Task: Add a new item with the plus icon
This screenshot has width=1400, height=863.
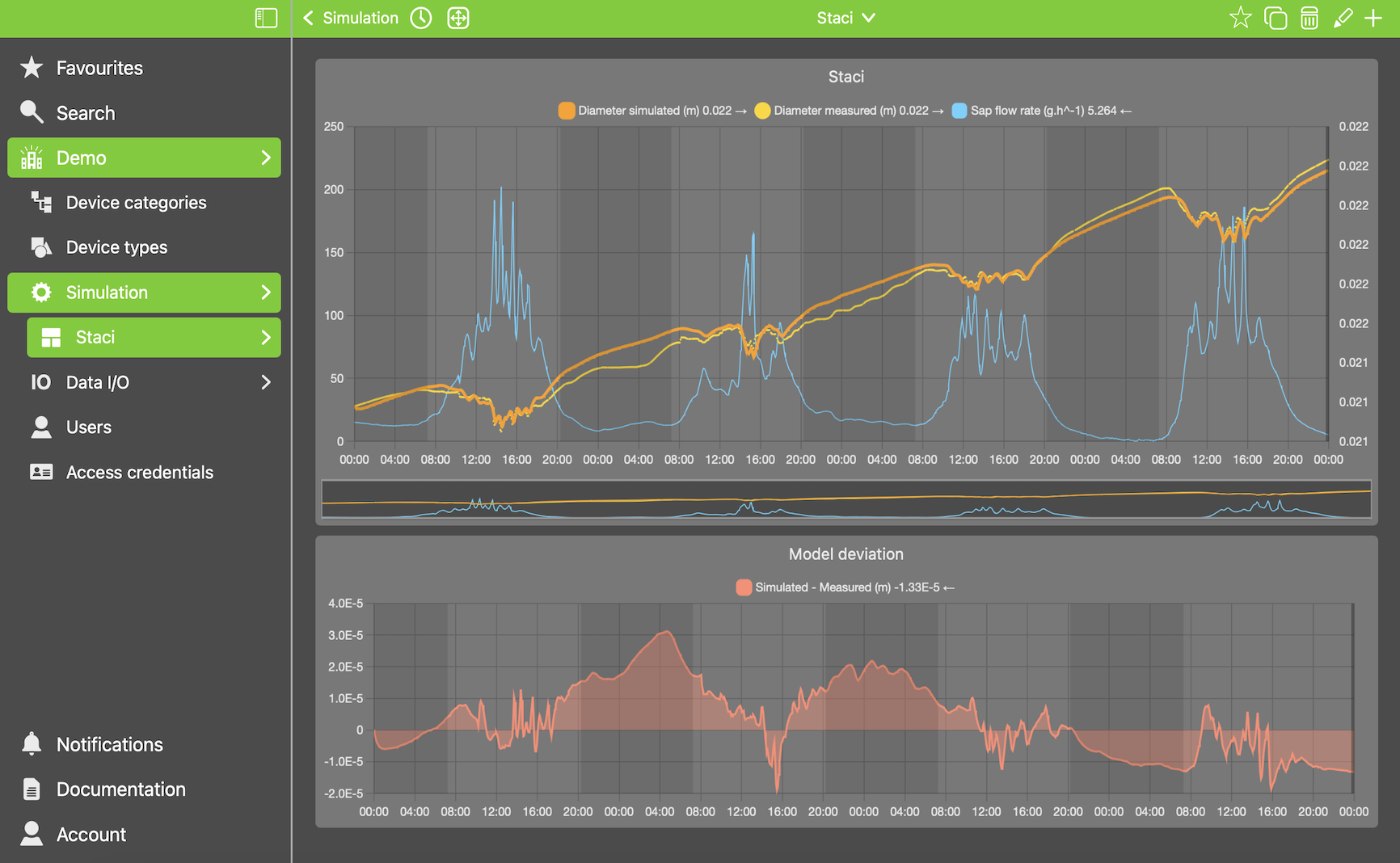Action: pos(1374,17)
